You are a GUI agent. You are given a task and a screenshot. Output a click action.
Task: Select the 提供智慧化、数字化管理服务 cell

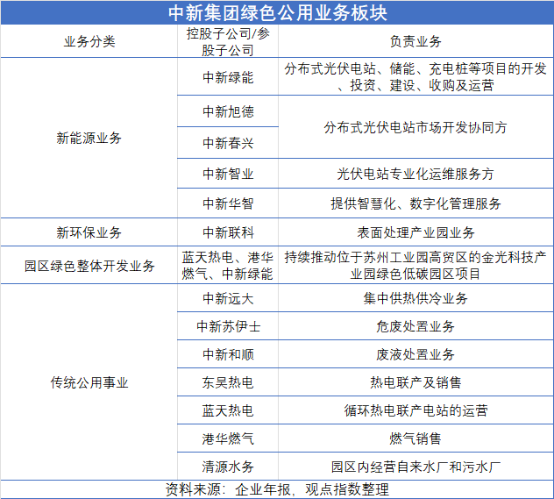tap(416, 203)
